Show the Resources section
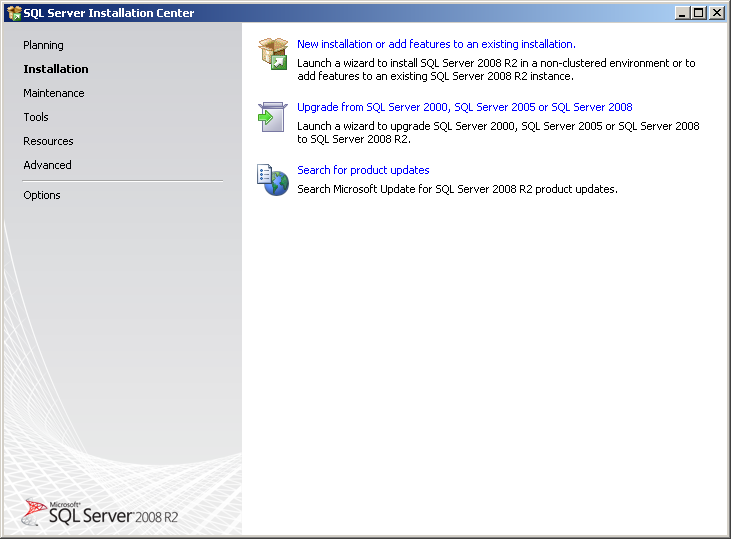 [x=48, y=141]
